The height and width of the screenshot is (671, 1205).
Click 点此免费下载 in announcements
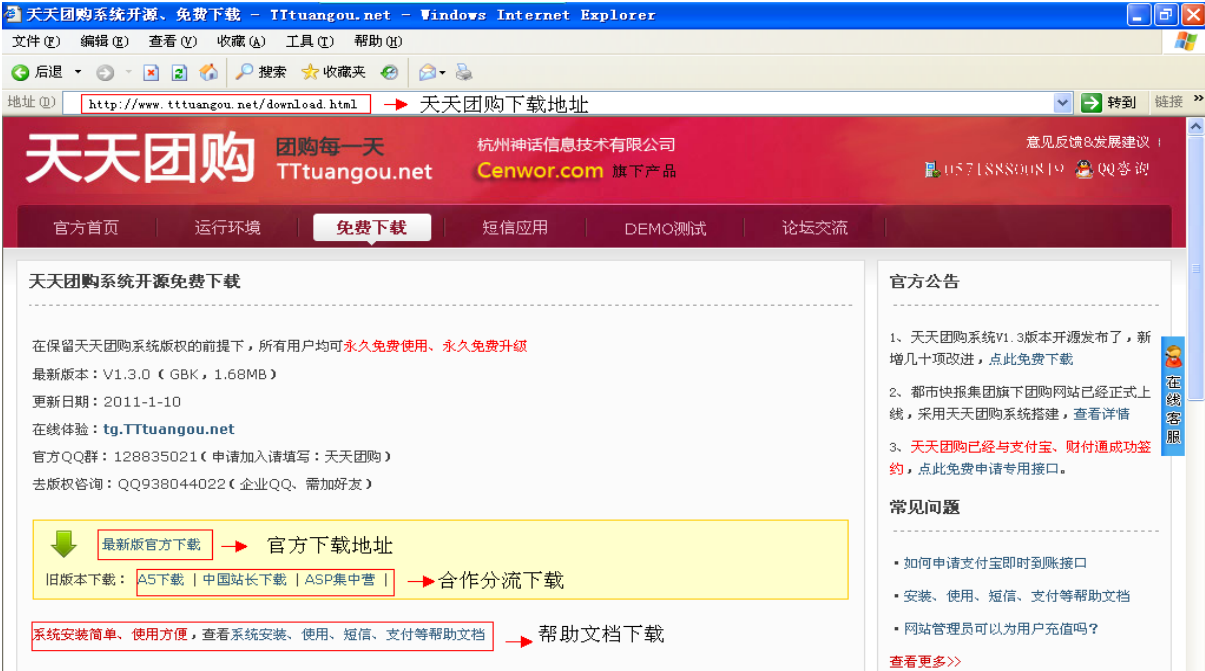[x=1031, y=359]
